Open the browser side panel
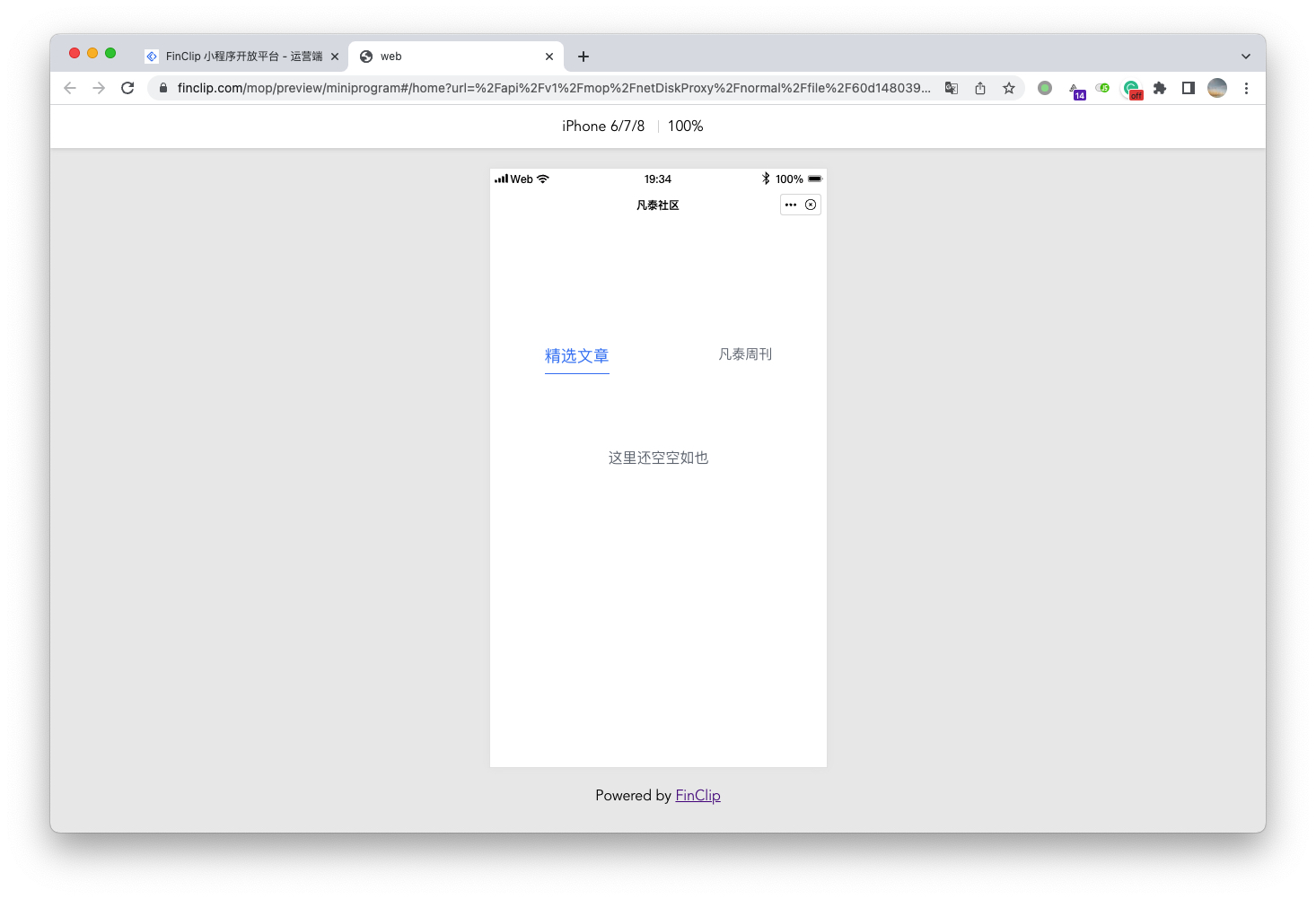1316x899 pixels. (1189, 88)
